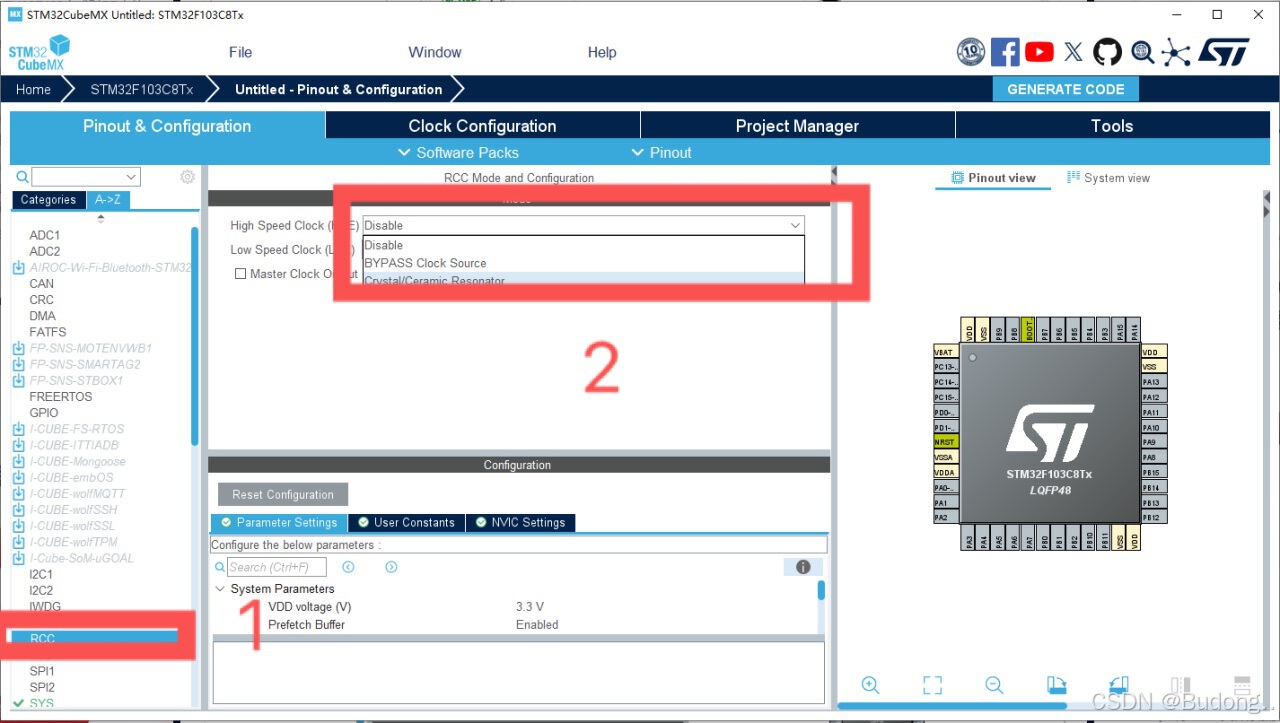Click the download icon beside FP-SNS-SMARTAG2
This screenshot has height=723, width=1280.
pyautogui.click(x=19, y=364)
